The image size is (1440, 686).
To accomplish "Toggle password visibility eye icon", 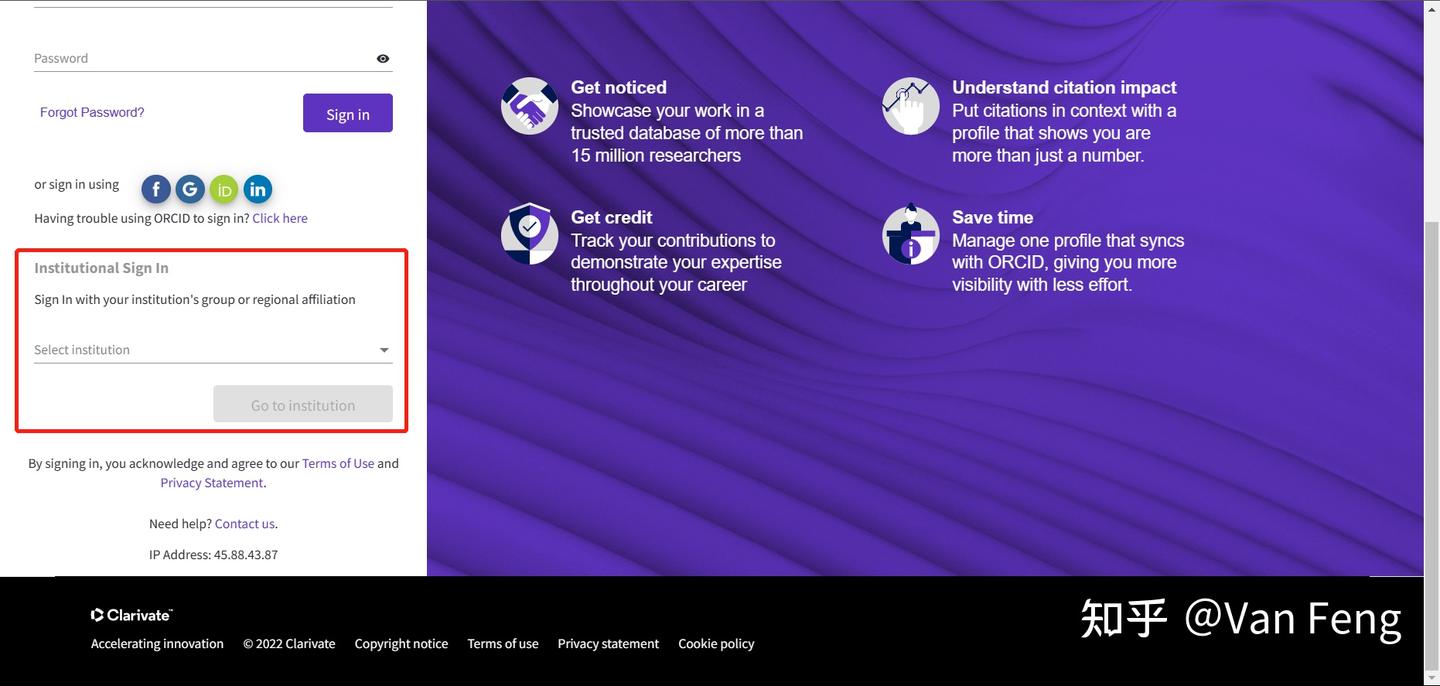I will pyautogui.click(x=383, y=59).
